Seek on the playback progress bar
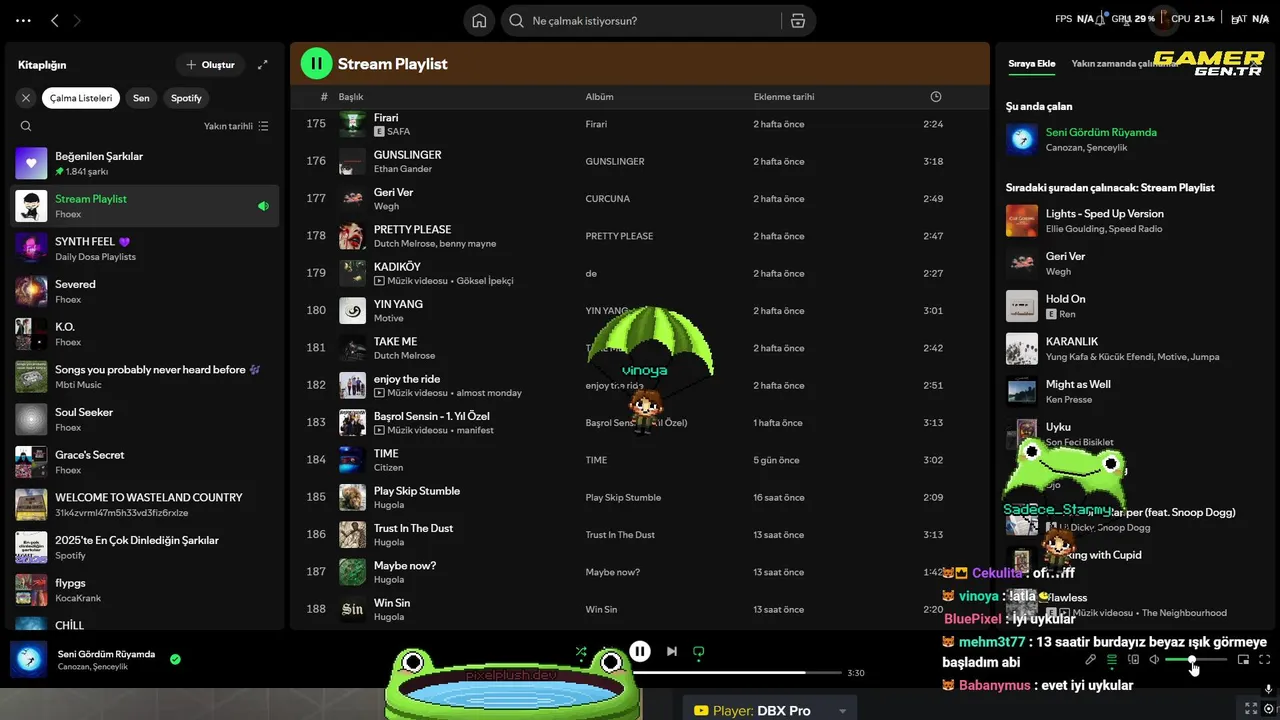The width and height of the screenshot is (1280, 720). pyautogui.click(x=740, y=673)
